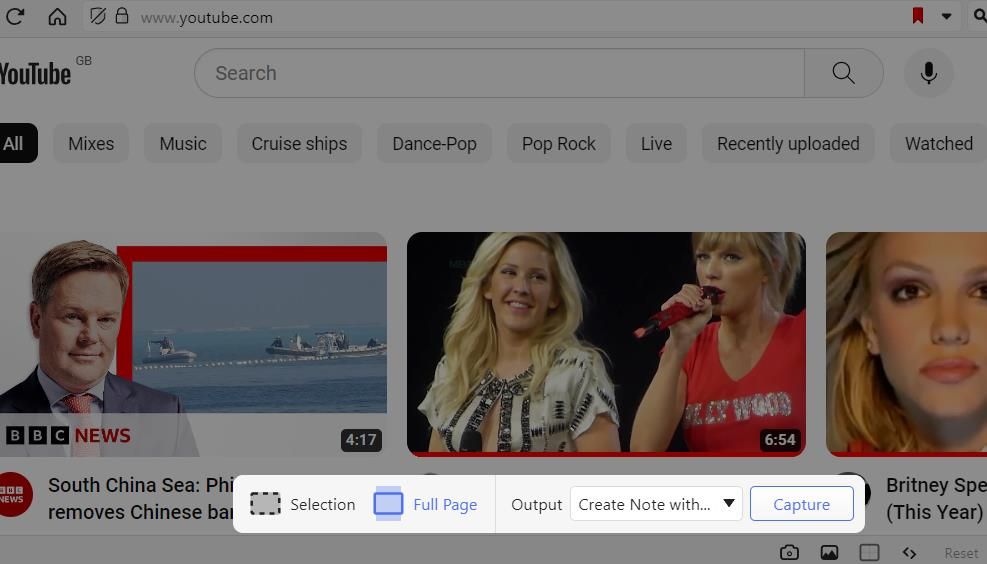Reload the page with the refresh icon
This screenshot has width=987, height=564.
click(x=15, y=17)
